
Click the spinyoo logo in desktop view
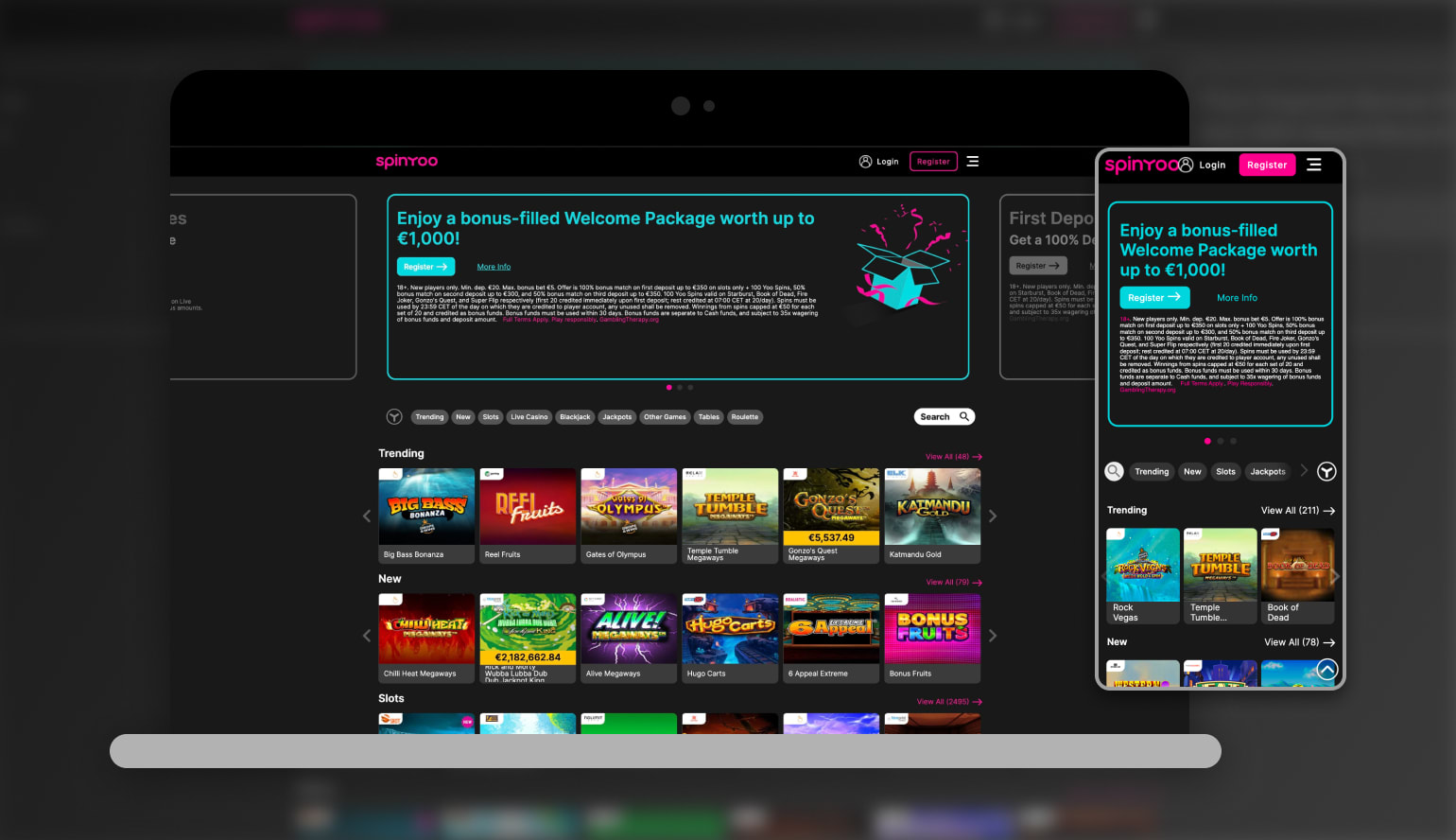(407, 161)
